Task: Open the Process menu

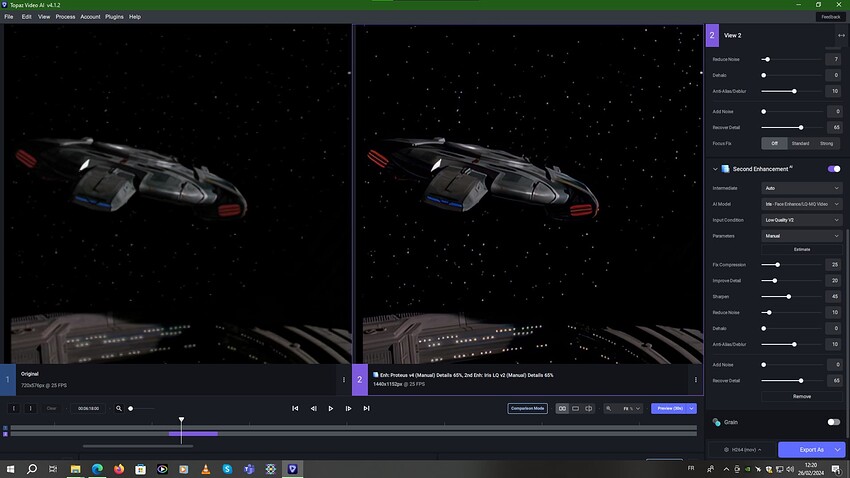Action: tap(65, 17)
